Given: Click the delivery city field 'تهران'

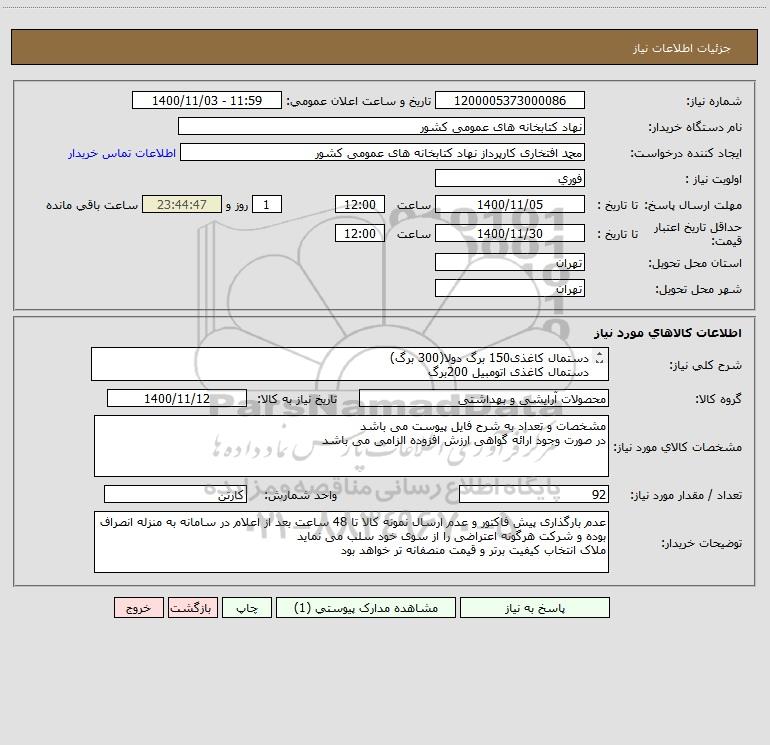Looking at the screenshot, I should point(510,288).
